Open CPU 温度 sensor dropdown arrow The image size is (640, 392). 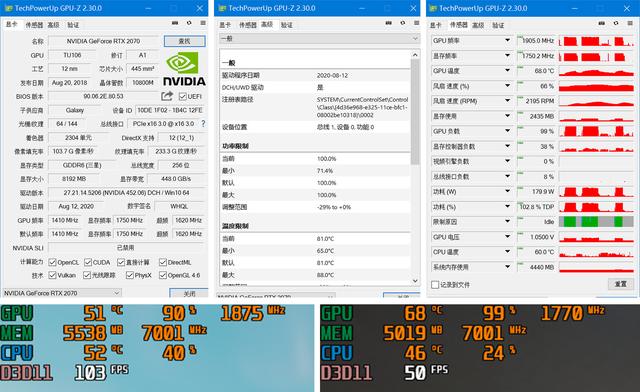coord(507,252)
